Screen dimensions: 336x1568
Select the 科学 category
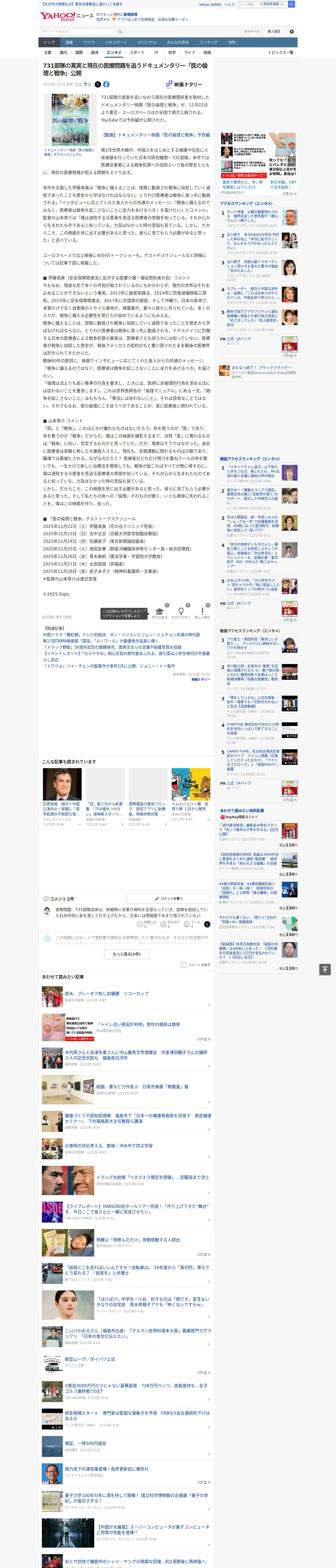(x=172, y=52)
